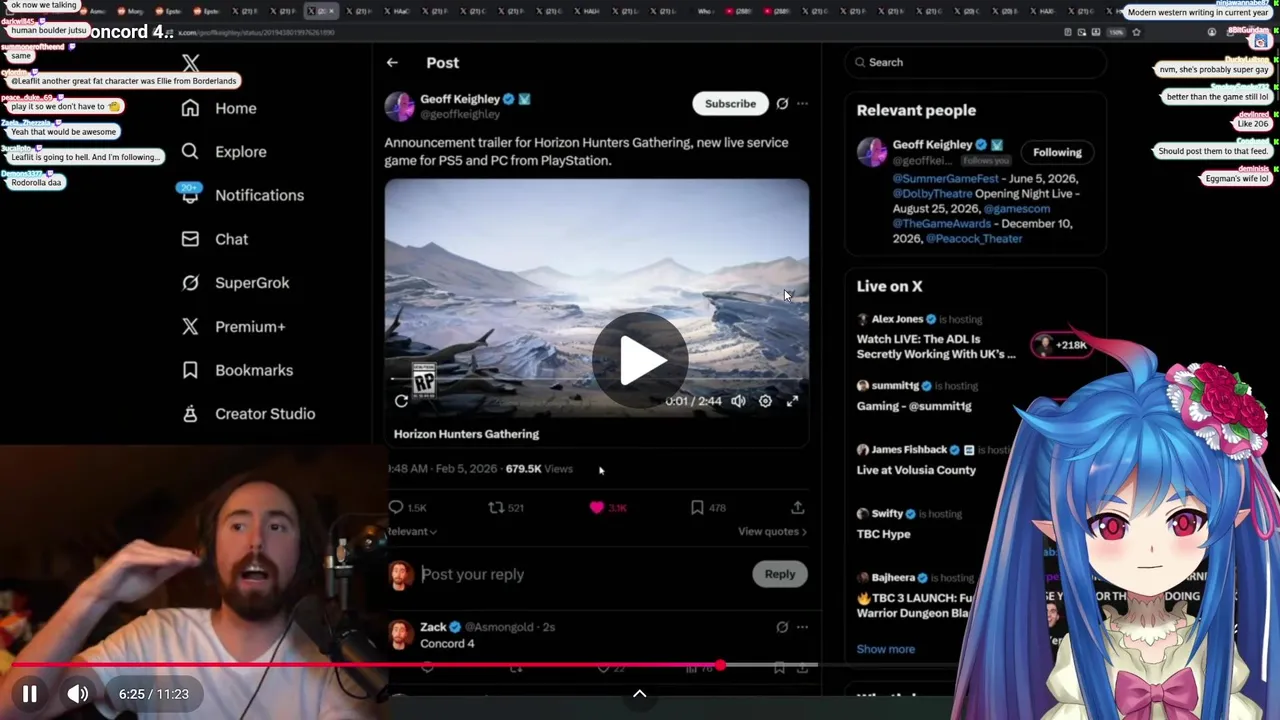Repost the post with 521 reposts
The width and height of the screenshot is (1280, 720).
506,508
